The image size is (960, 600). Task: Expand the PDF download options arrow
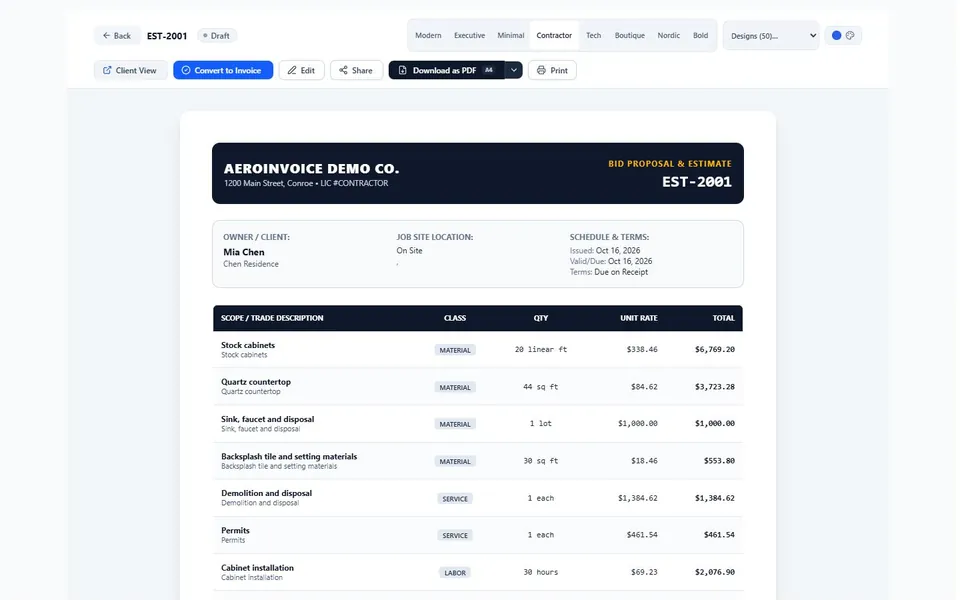(514, 70)
